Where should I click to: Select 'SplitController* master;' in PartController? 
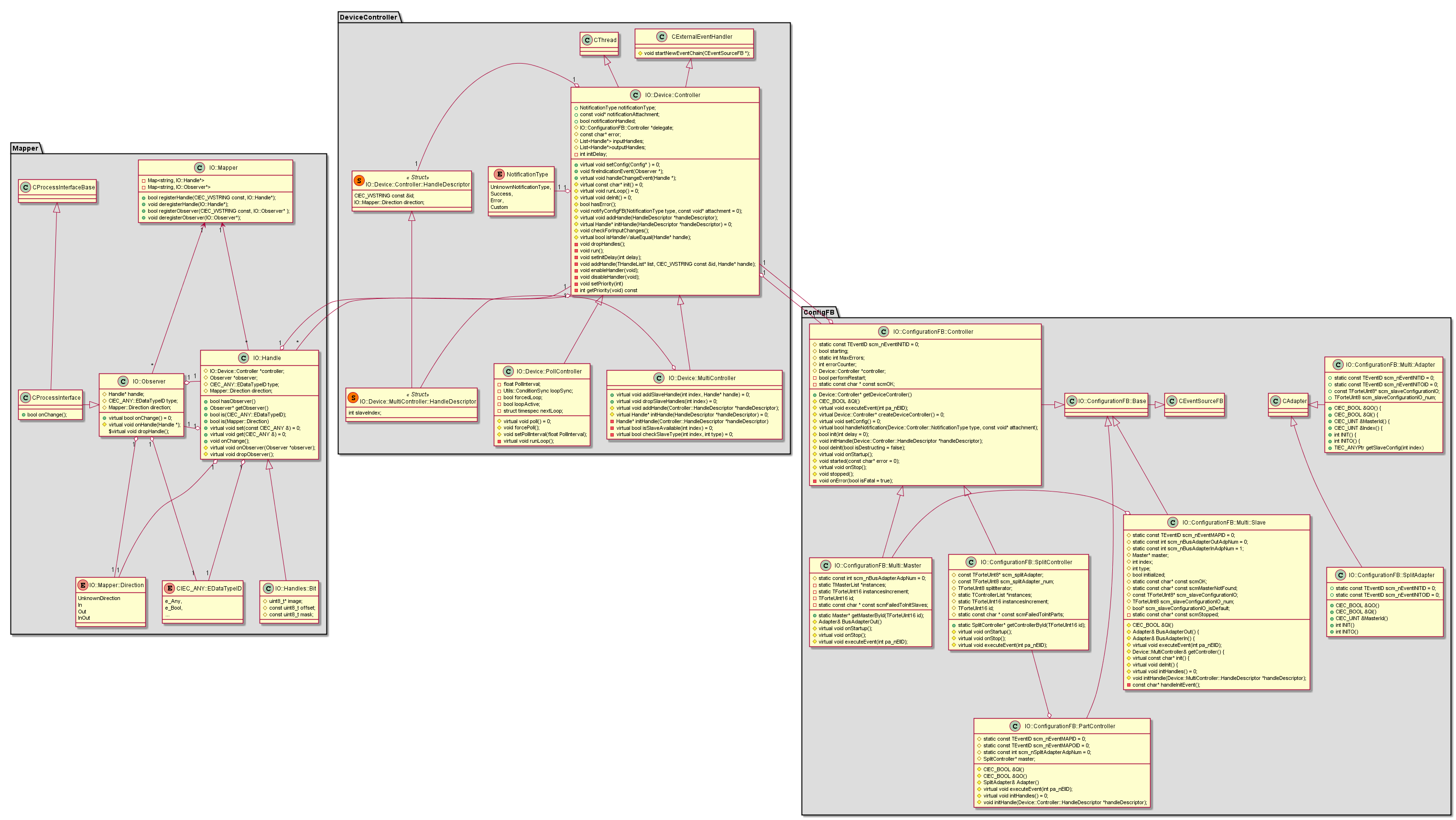[x=1010, y=759]
